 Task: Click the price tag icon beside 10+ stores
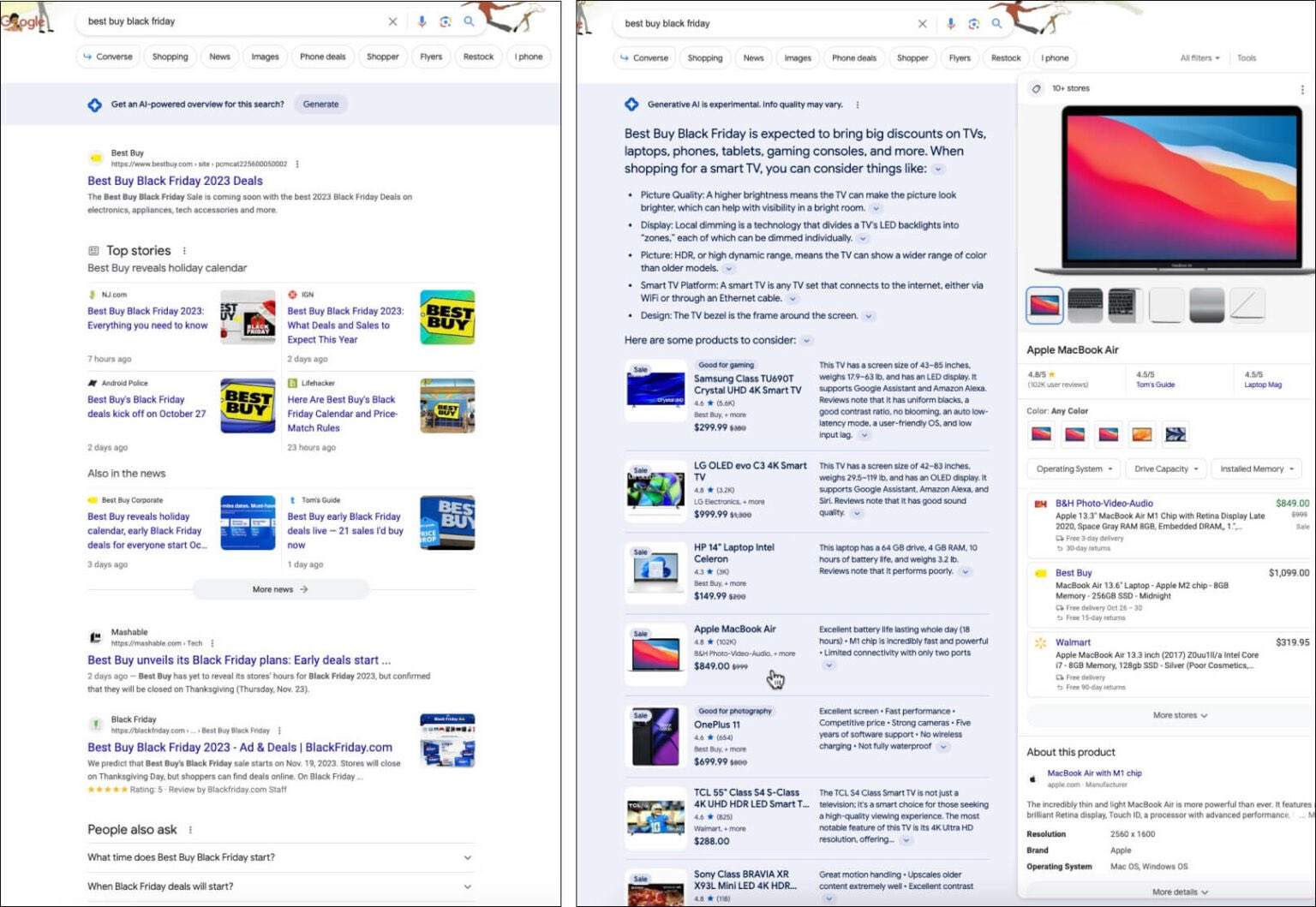1037,89
